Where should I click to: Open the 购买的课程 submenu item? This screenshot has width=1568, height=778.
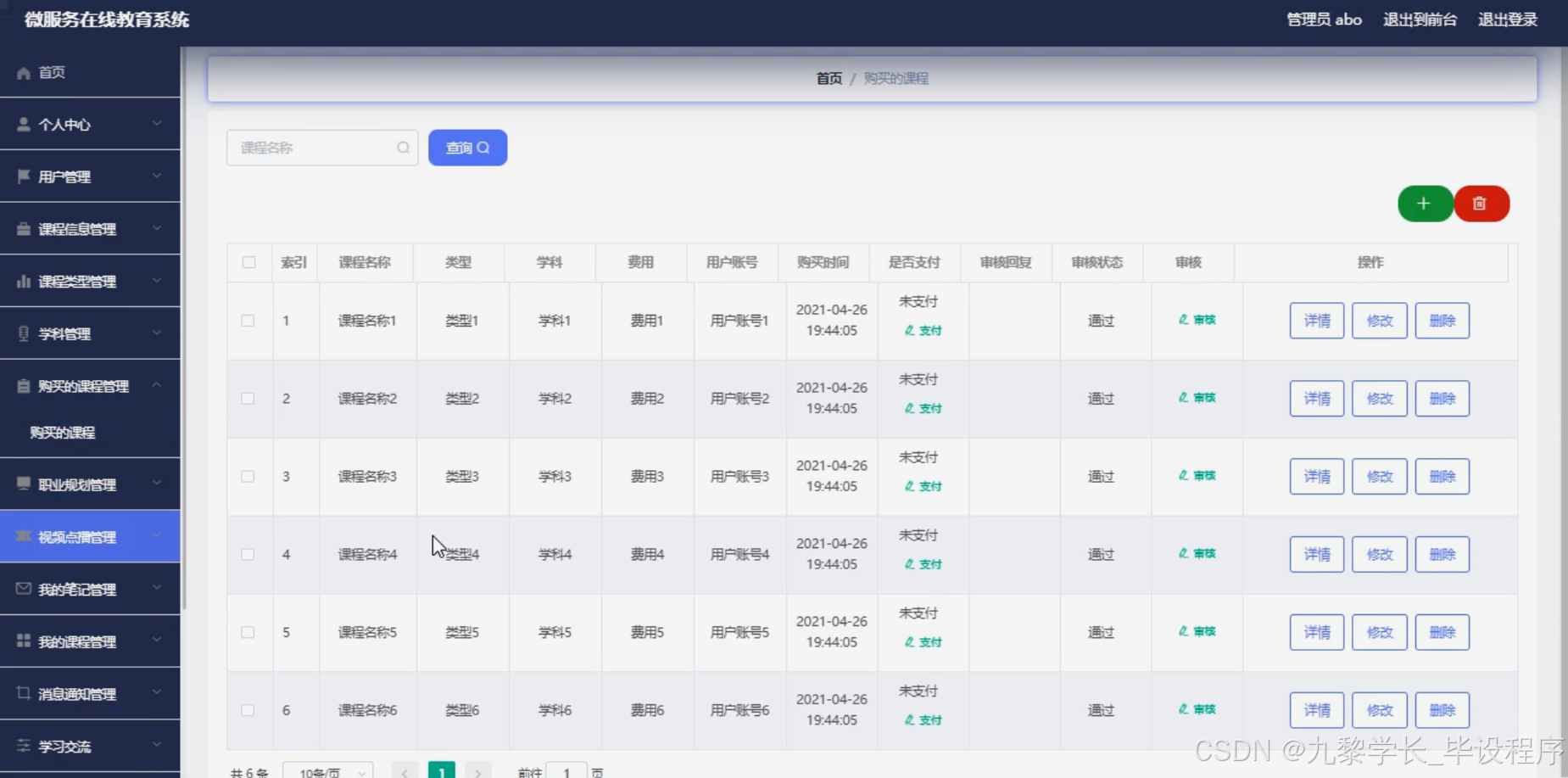(90, 433)
